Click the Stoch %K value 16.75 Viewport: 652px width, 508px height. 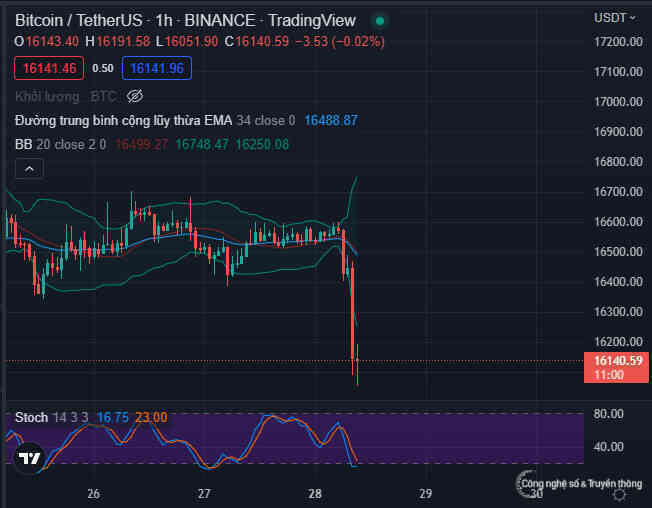pyautogui.click(x=113, y=417)
